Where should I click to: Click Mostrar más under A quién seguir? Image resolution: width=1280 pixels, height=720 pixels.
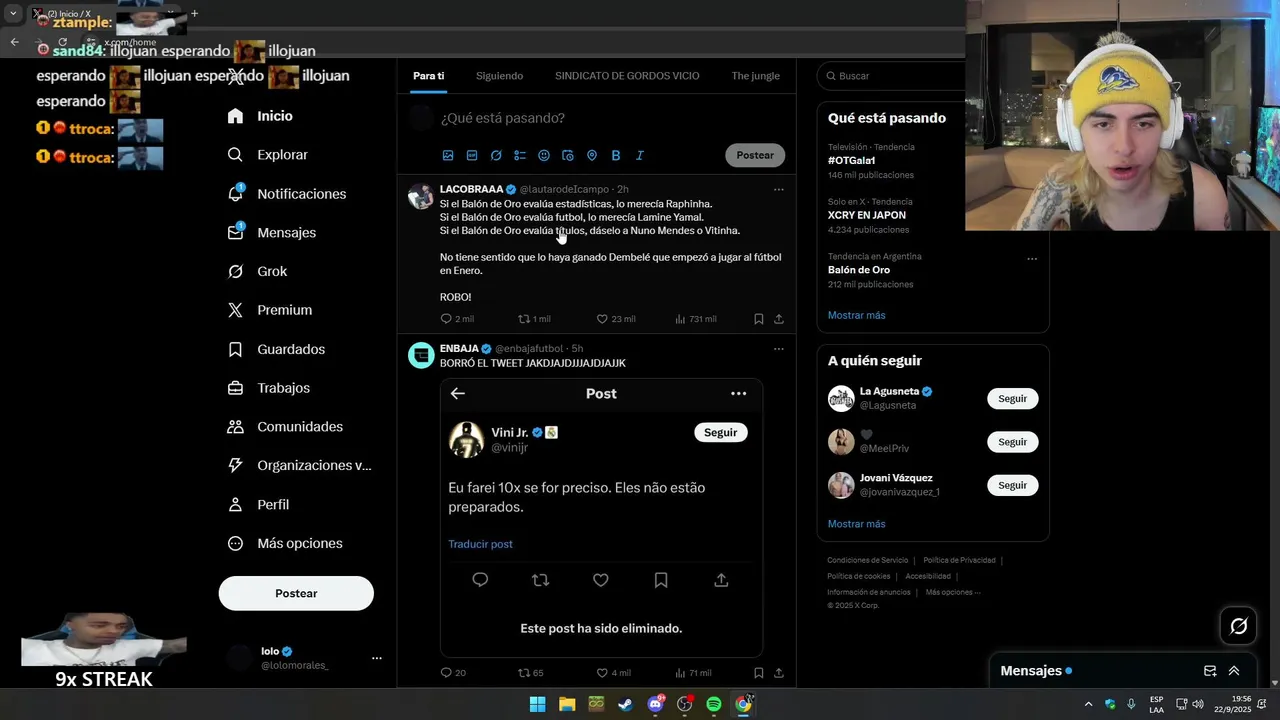coord(856,524)
